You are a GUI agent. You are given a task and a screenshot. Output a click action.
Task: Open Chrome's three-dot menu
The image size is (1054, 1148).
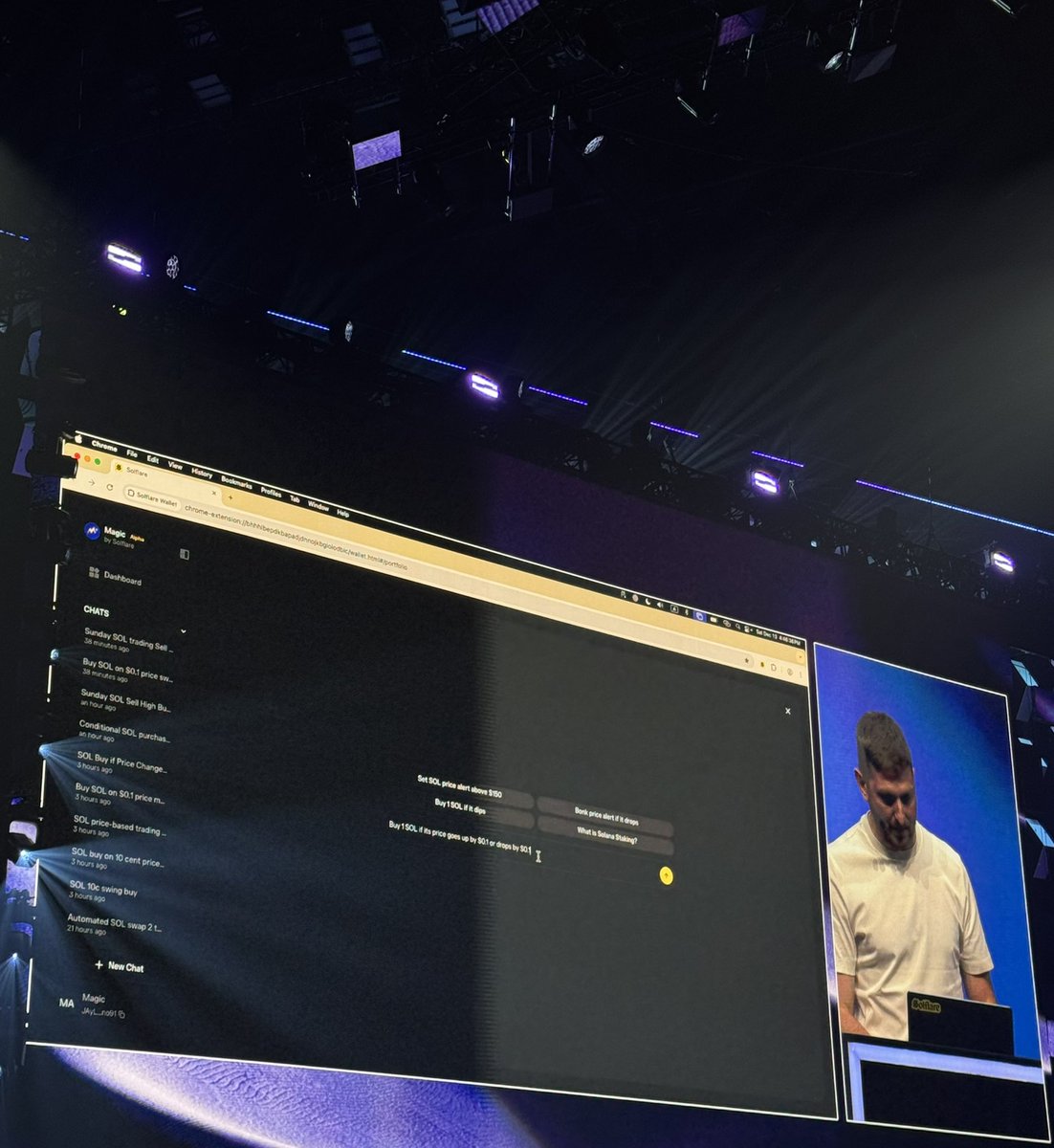pos(800,674)
